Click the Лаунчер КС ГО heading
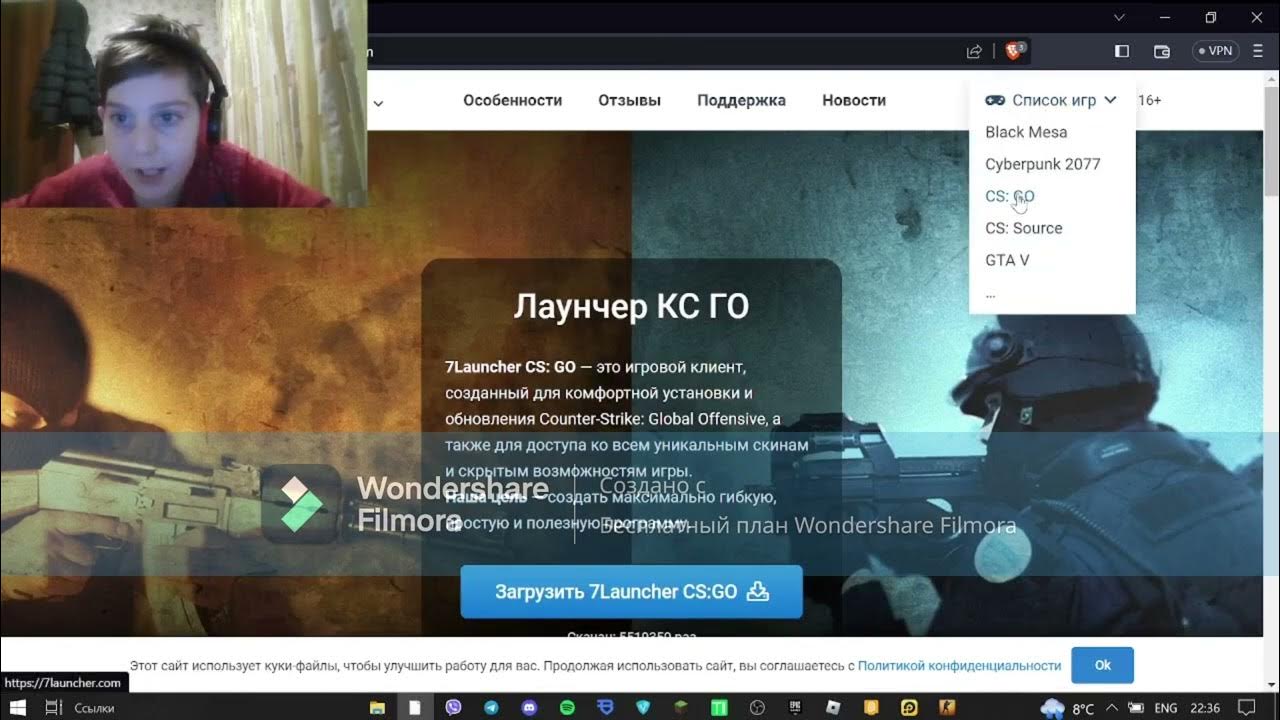 coord(631,306)
